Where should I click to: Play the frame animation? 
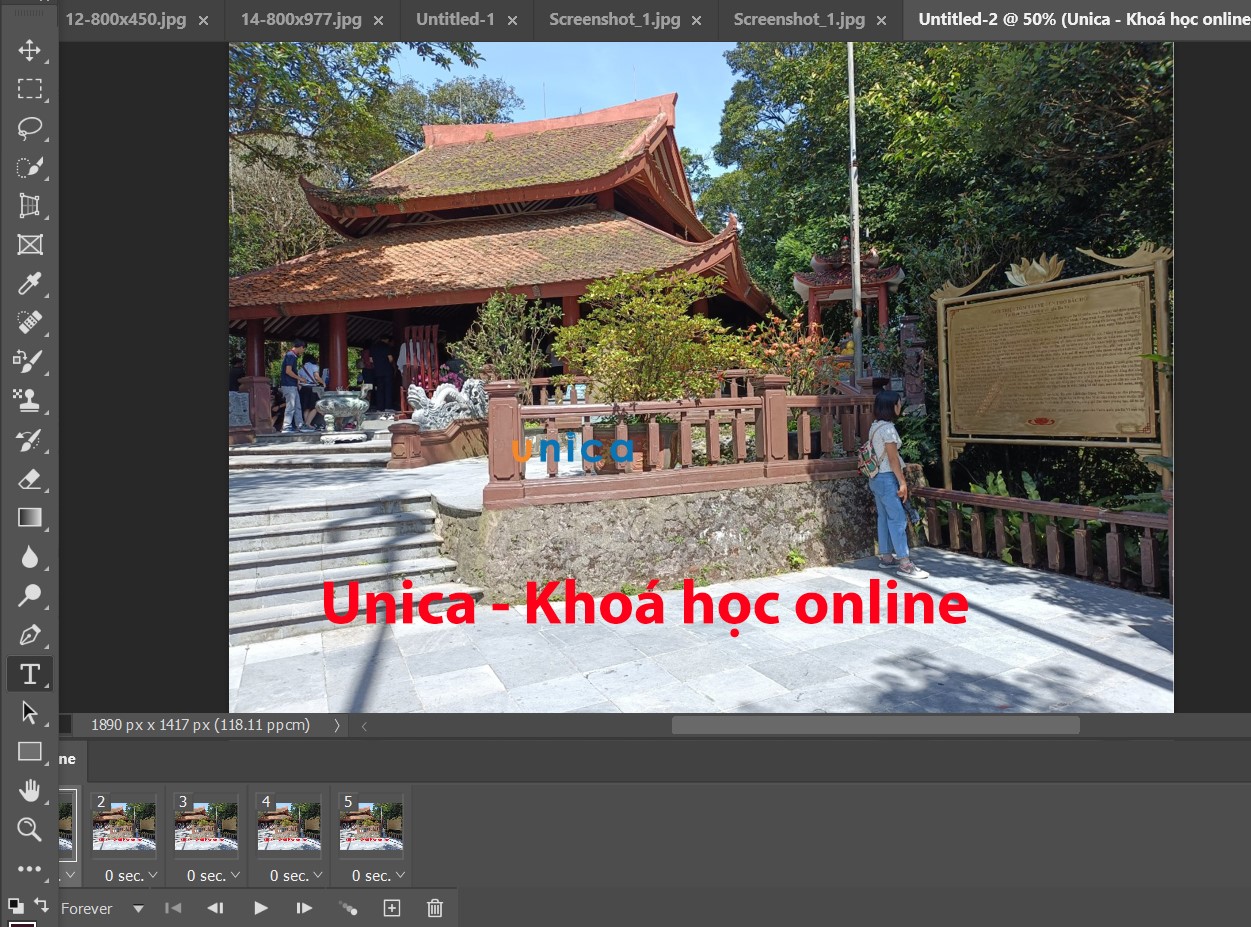261,908
